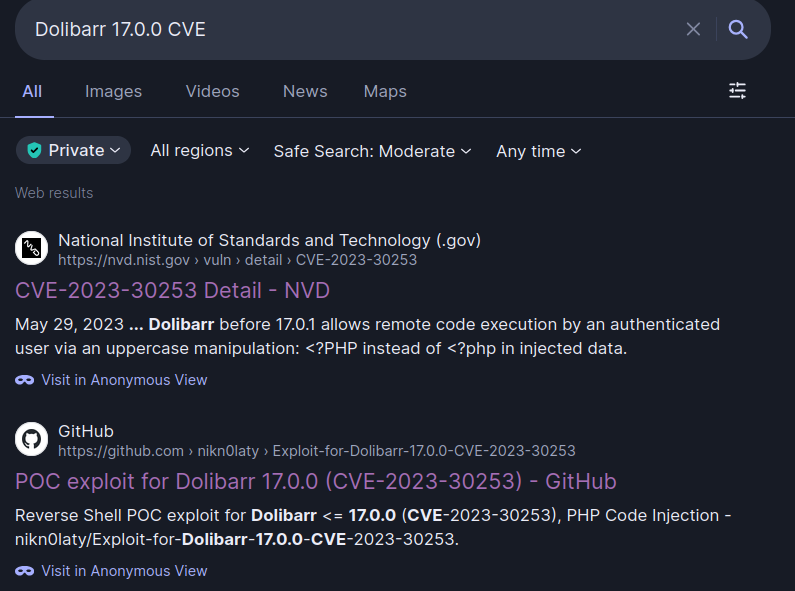Clear the search box with X icon
Viewport: 795px width, 591px height.
point(693,29)
